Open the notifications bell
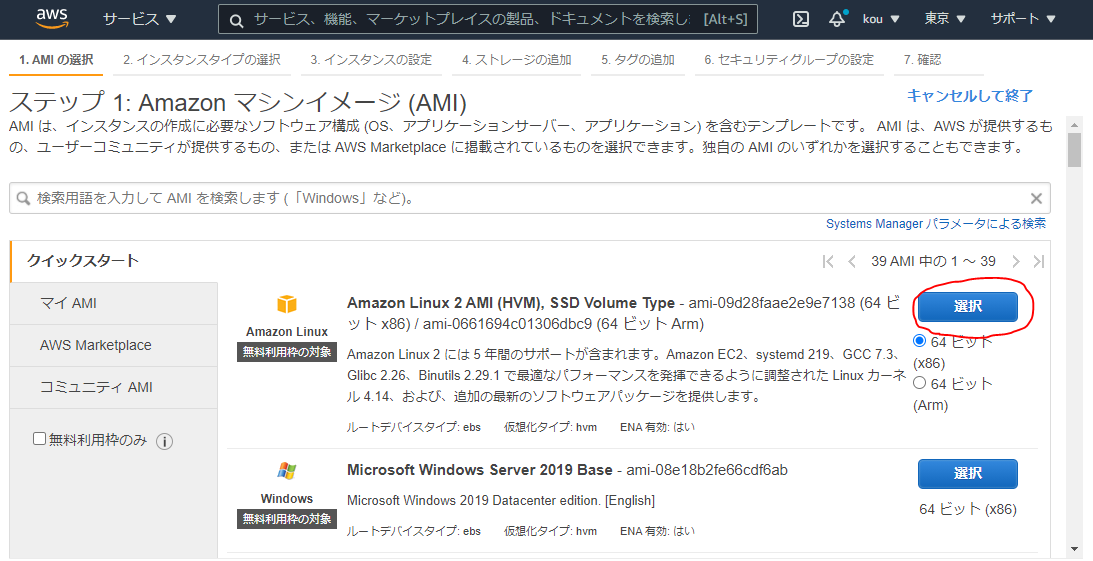 (836, 19)
